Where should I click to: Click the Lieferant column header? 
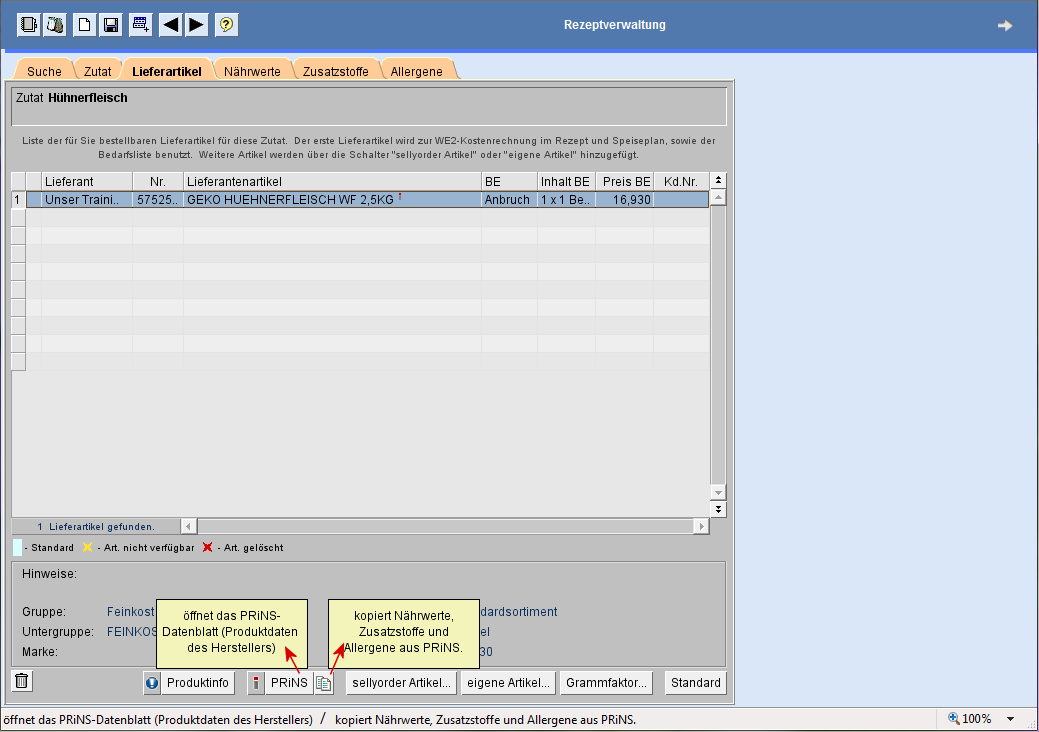(x=87, y=182)
